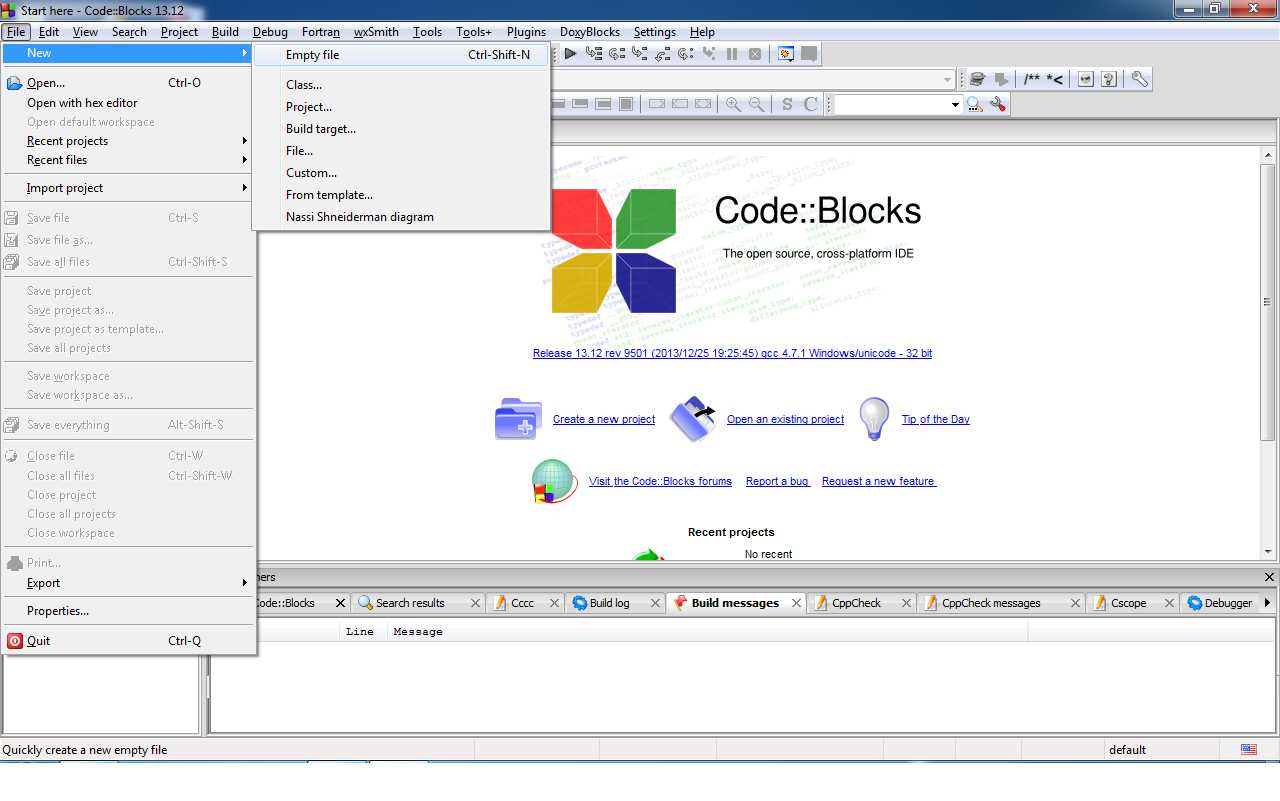The width and height of the screenshot is (1280, 801).
Task: Open DoxyBlocks preferences wrench icon
Action: point(1140,79)
